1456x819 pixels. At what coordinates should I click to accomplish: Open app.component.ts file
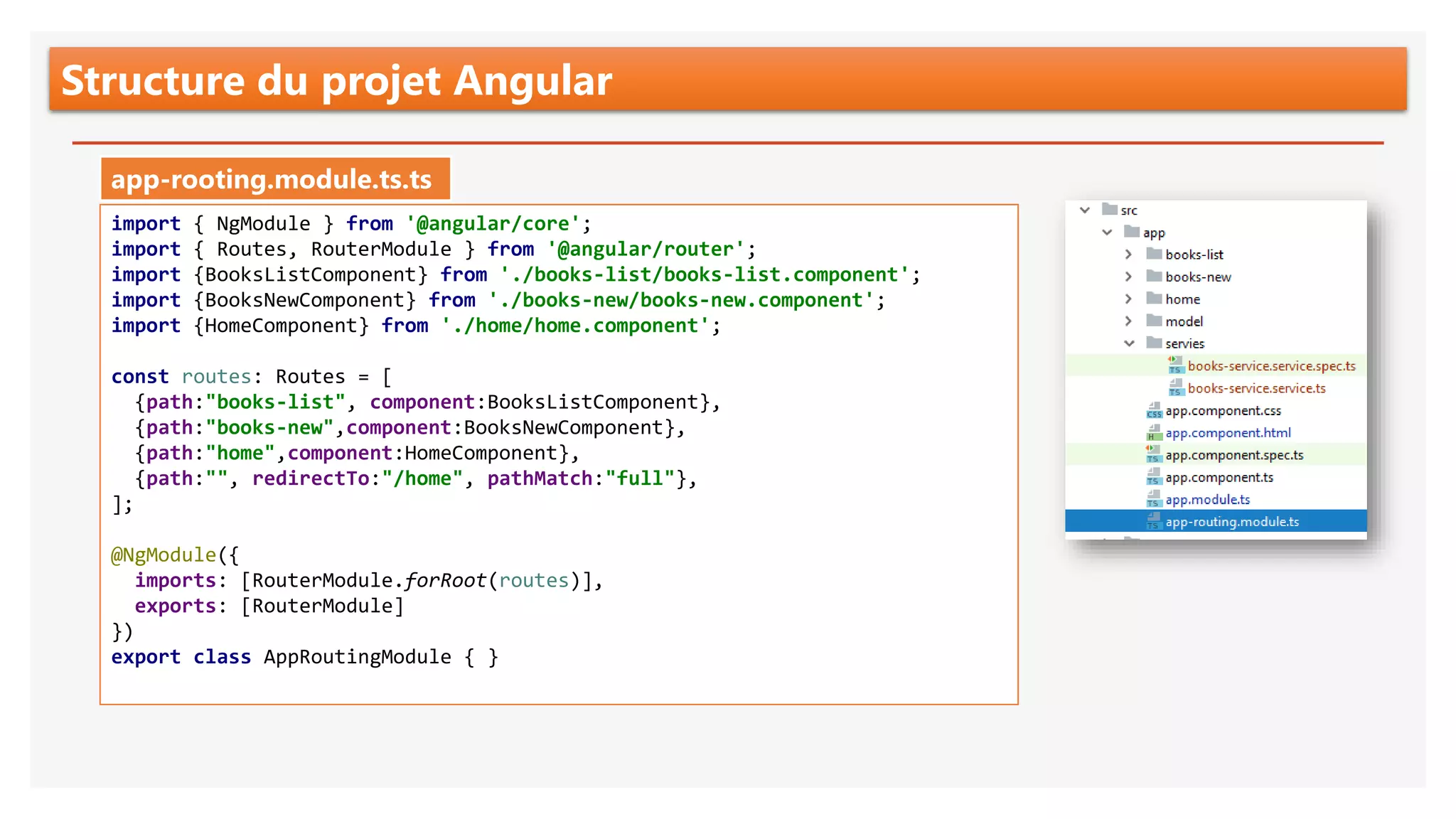point(1219,477)
